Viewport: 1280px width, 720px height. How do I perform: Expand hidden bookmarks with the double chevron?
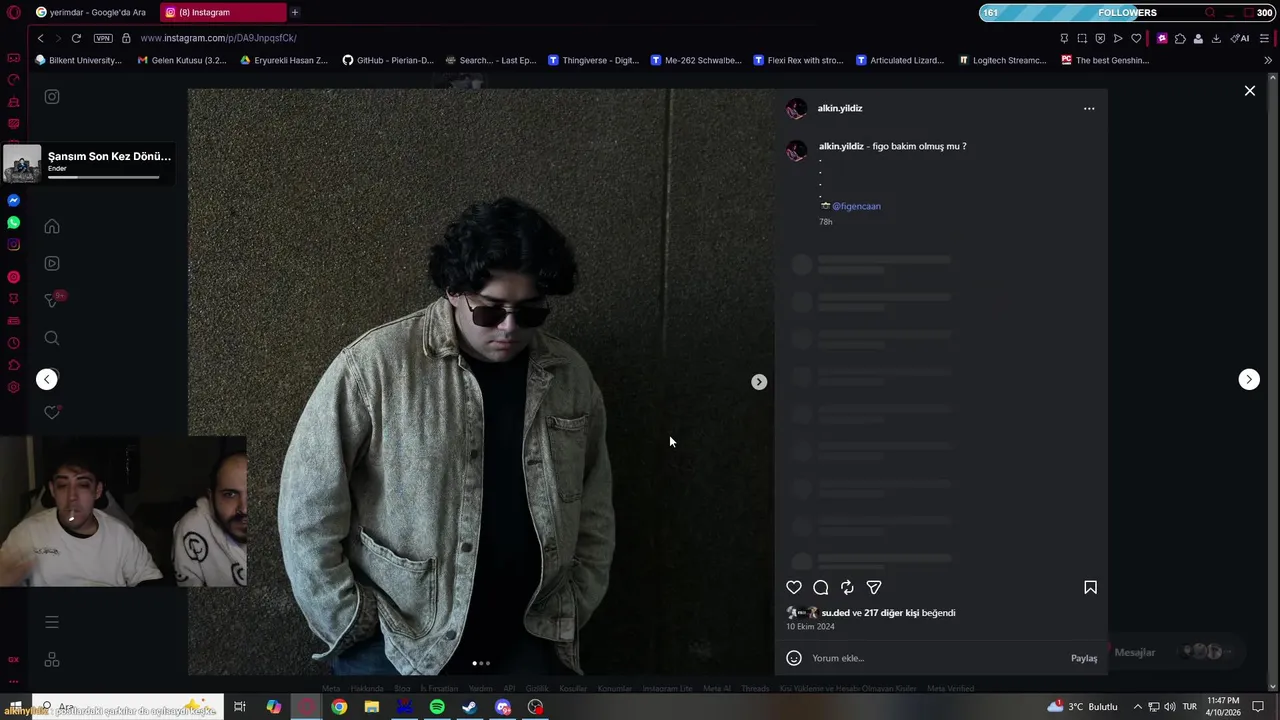pos(1268,60)
